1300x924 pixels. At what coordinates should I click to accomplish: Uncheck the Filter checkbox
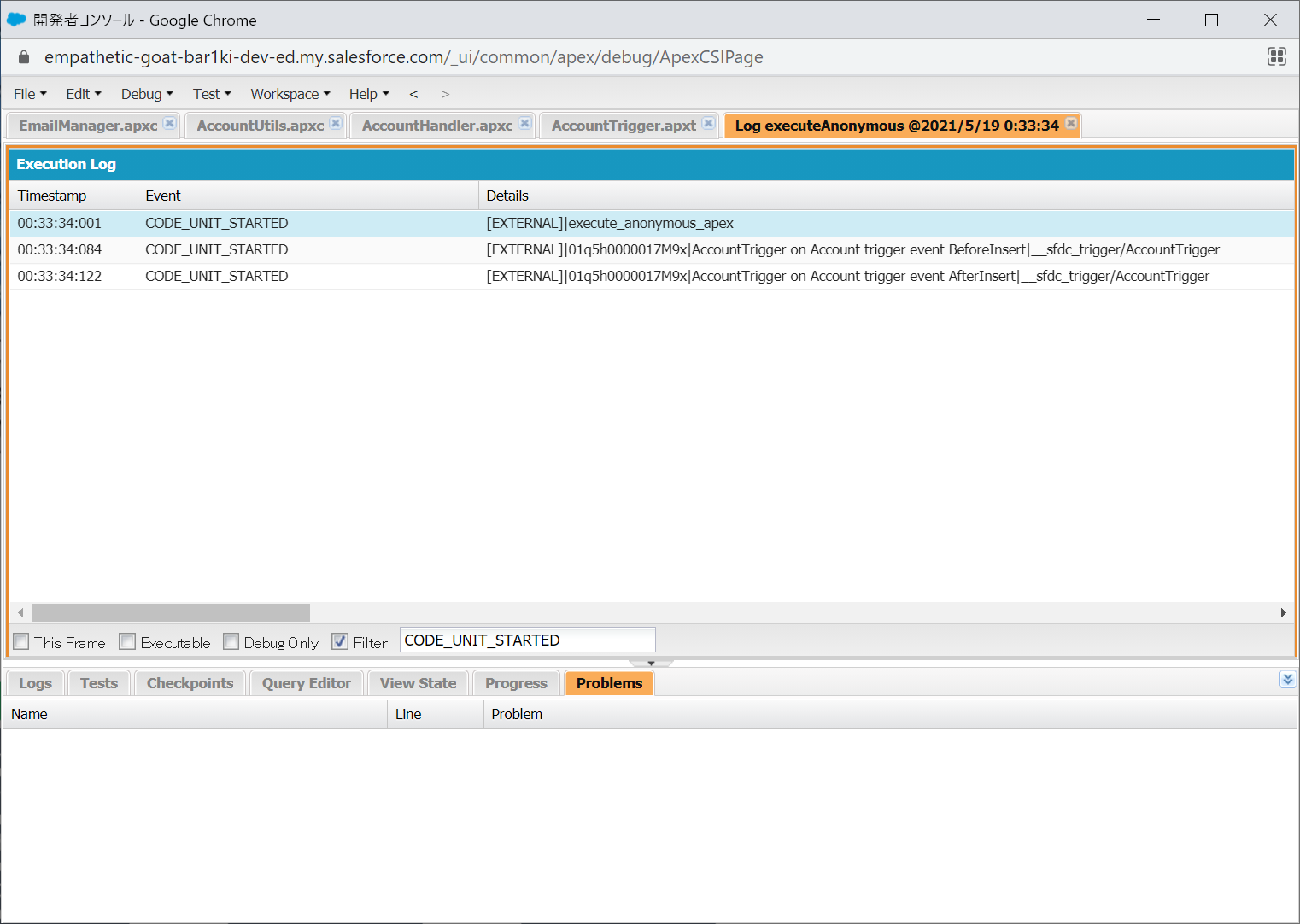coord(340,641)
